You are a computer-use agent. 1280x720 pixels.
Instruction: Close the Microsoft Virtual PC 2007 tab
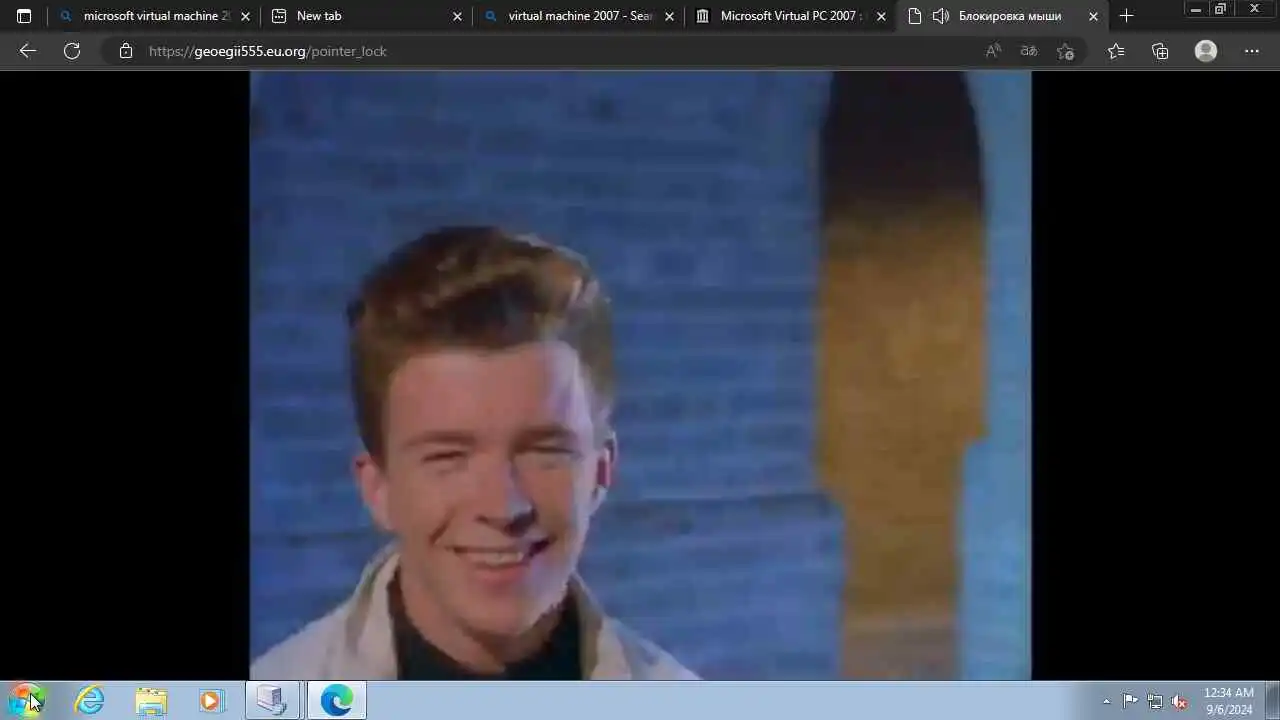click(x=881, y=16)
